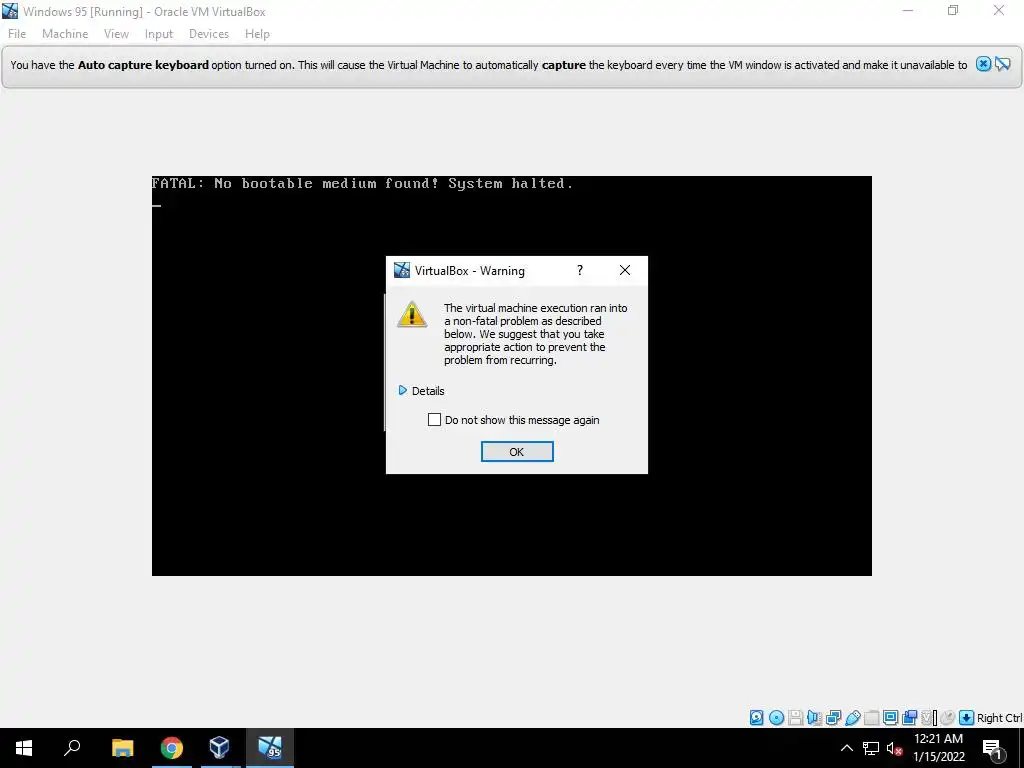Click the hard disk activity indicator icon
1024x768 pixels.
coord(756,718)
